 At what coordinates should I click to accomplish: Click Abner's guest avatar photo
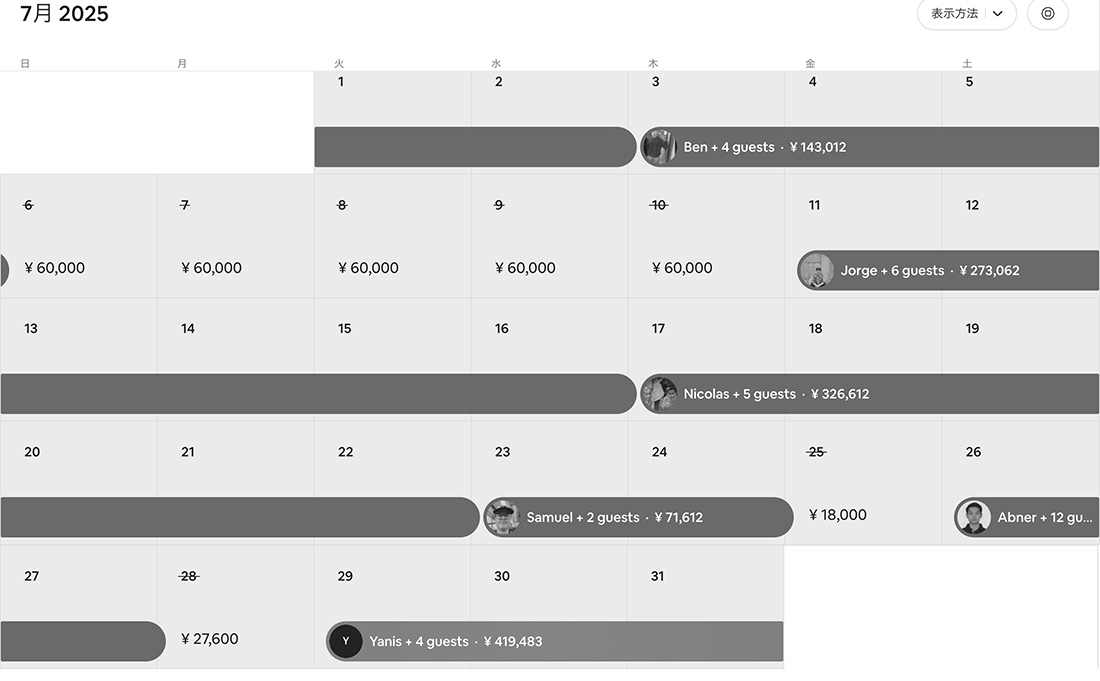[x=972, y=517]
